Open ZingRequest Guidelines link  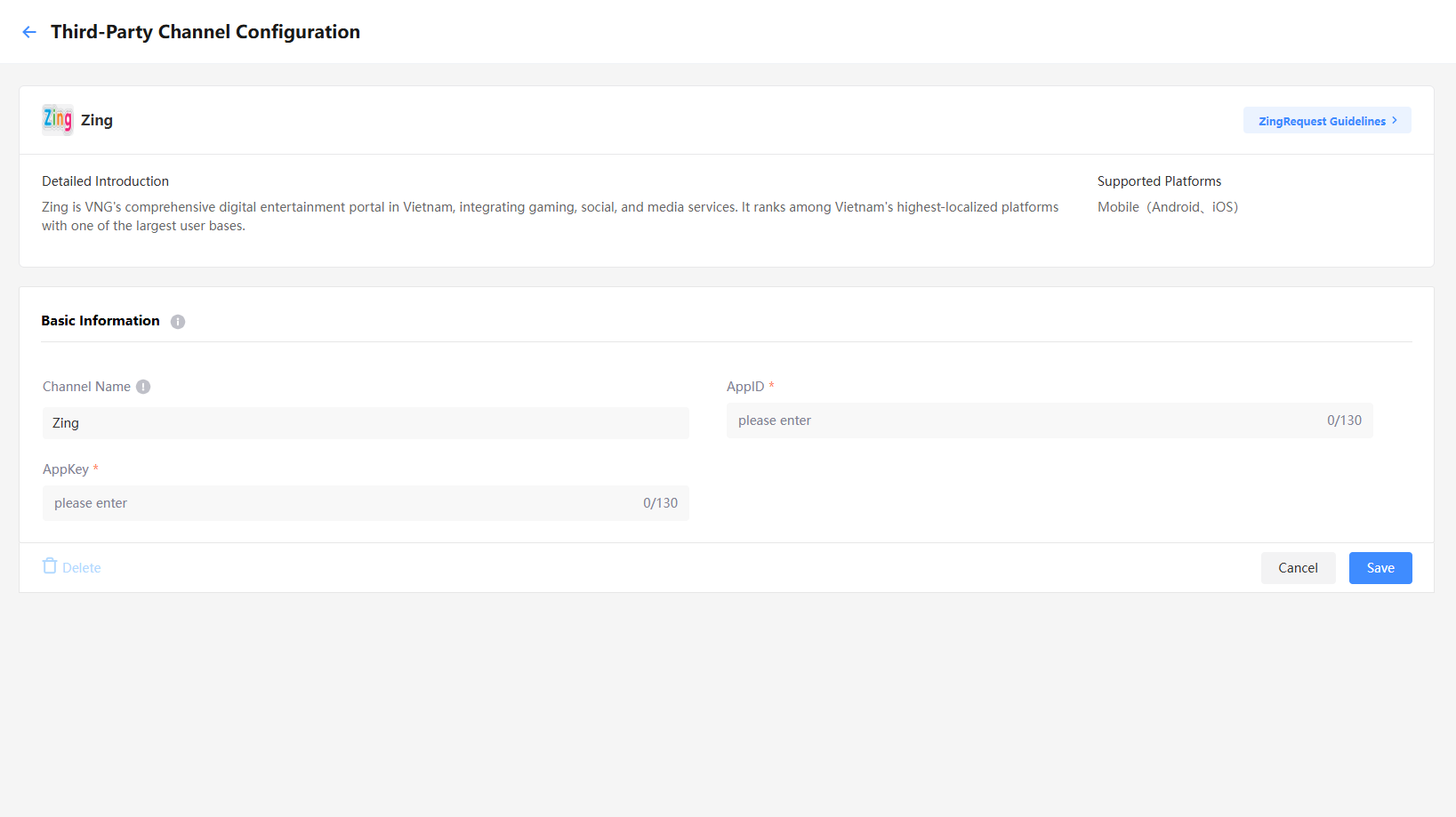point(1327,121)
